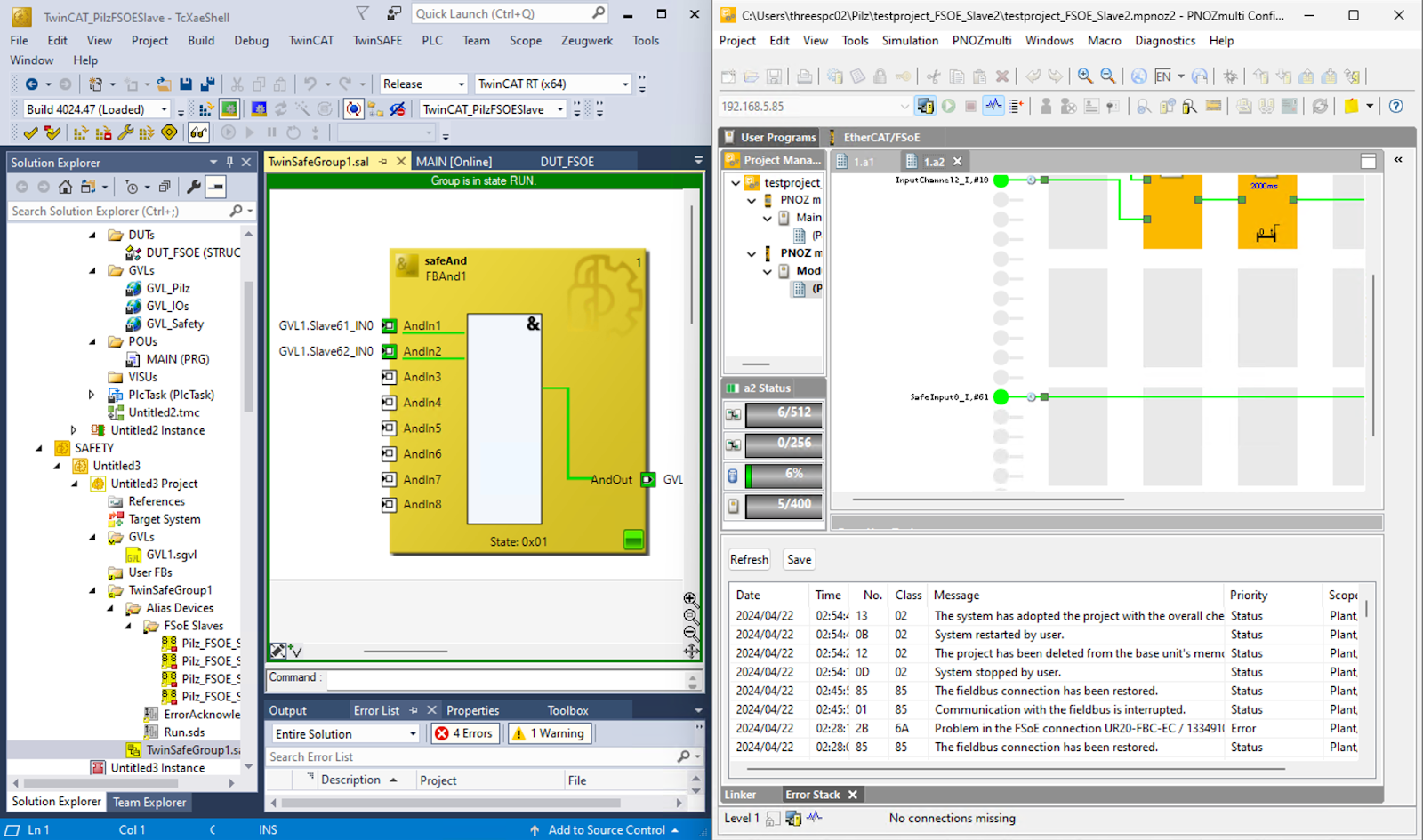Click the Search Solution Explorer field

[x=132, y=211]
